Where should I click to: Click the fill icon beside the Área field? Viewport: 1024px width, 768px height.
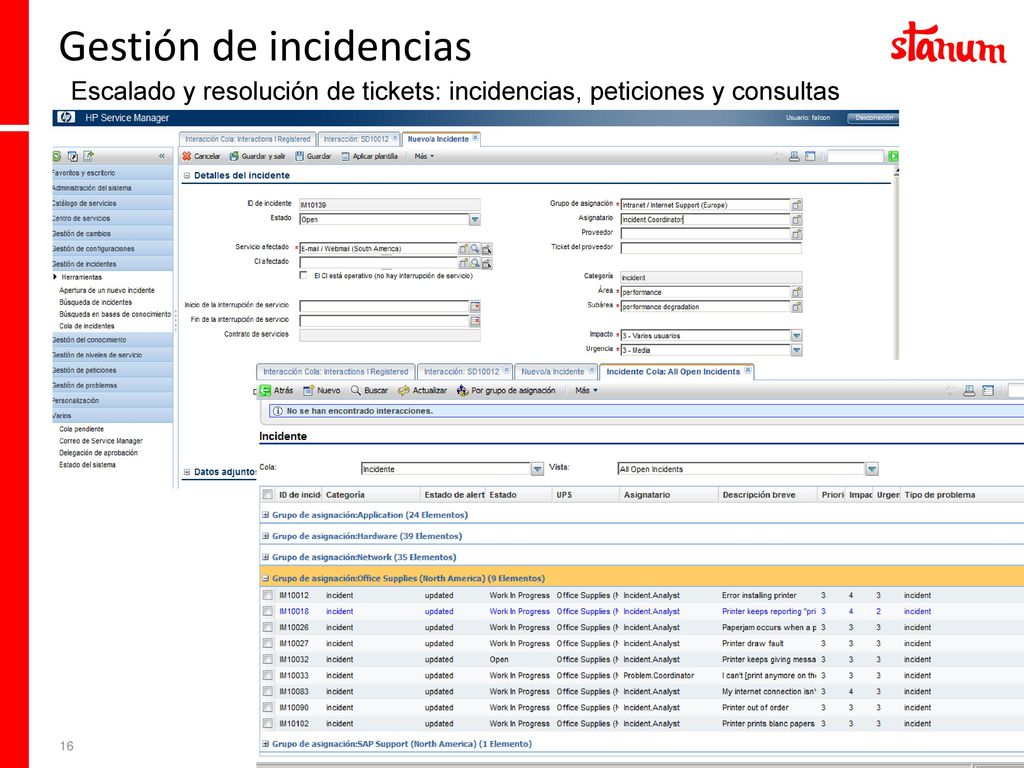click(797, 292)
